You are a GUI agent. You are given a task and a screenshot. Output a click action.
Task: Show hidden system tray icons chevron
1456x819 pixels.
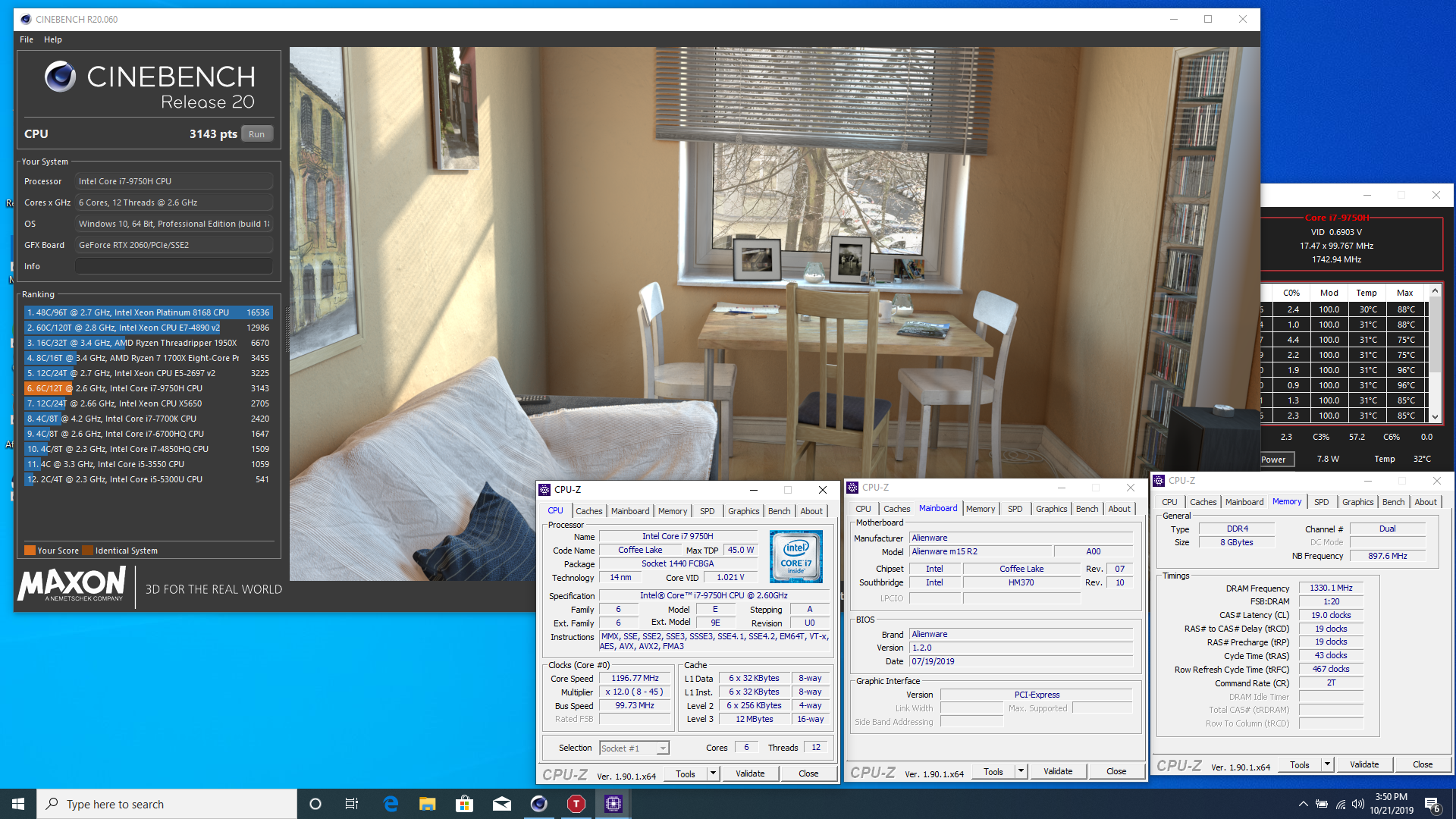[x=1303, y=804]
